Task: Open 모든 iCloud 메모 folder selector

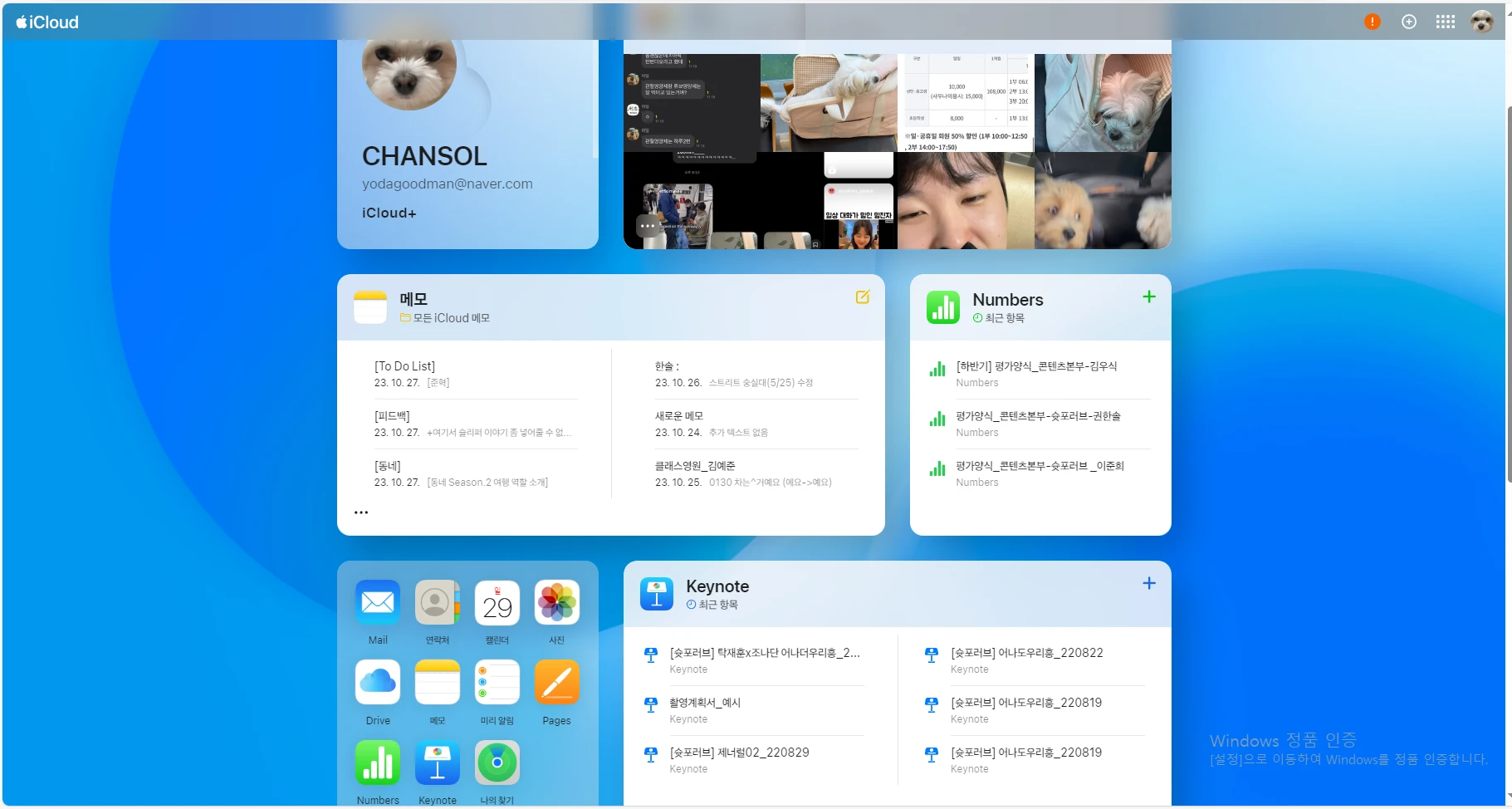Action: 445,318
